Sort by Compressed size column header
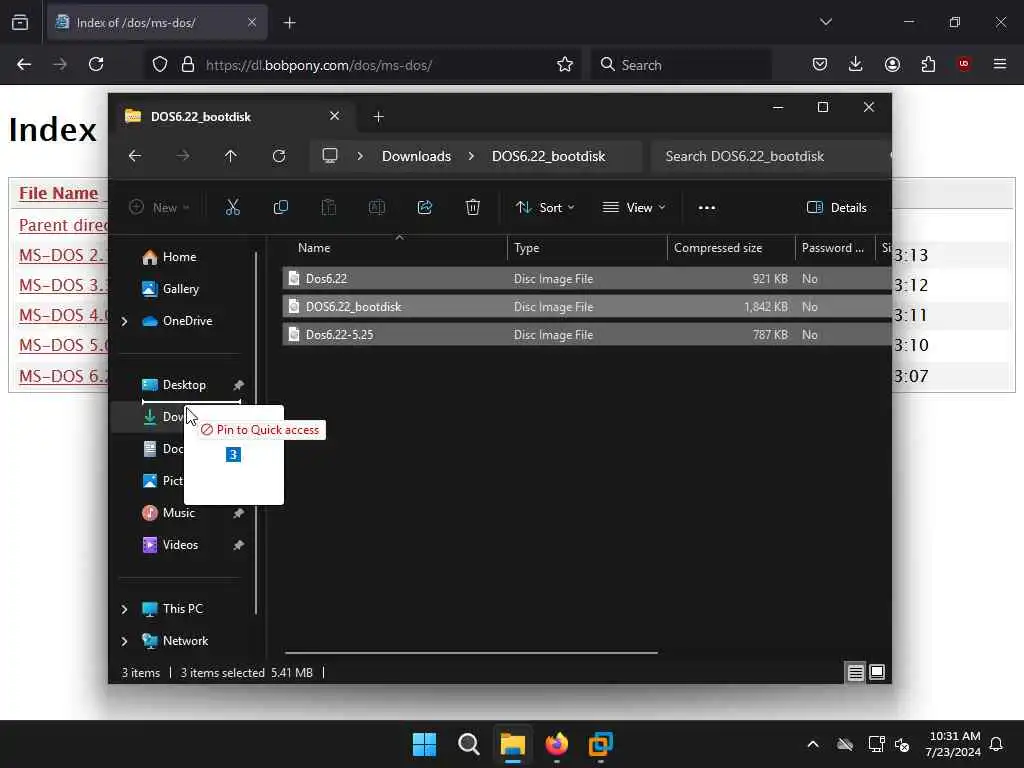 pos(731,248)
